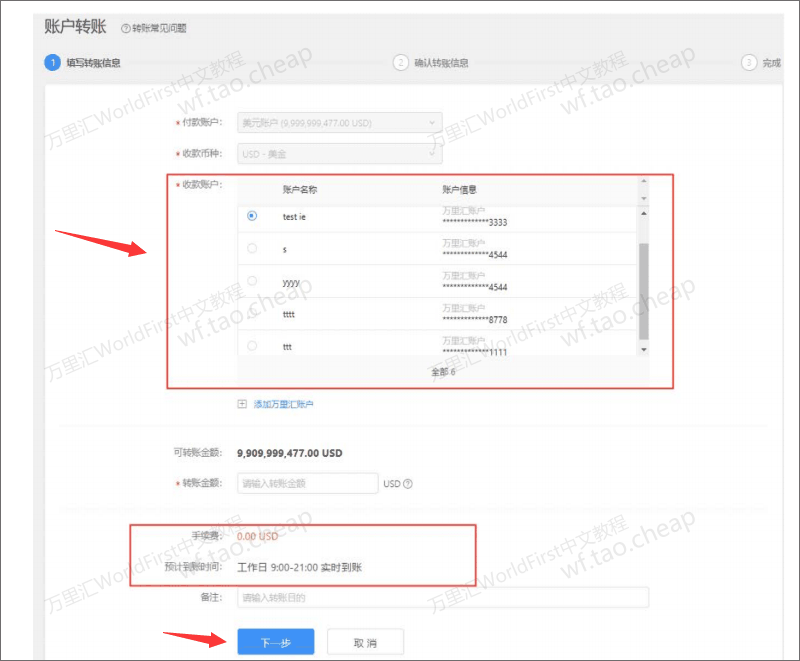Open the 付款账户 dropdown
Viewport: 800px width, 661px height.
click(339, 123)
